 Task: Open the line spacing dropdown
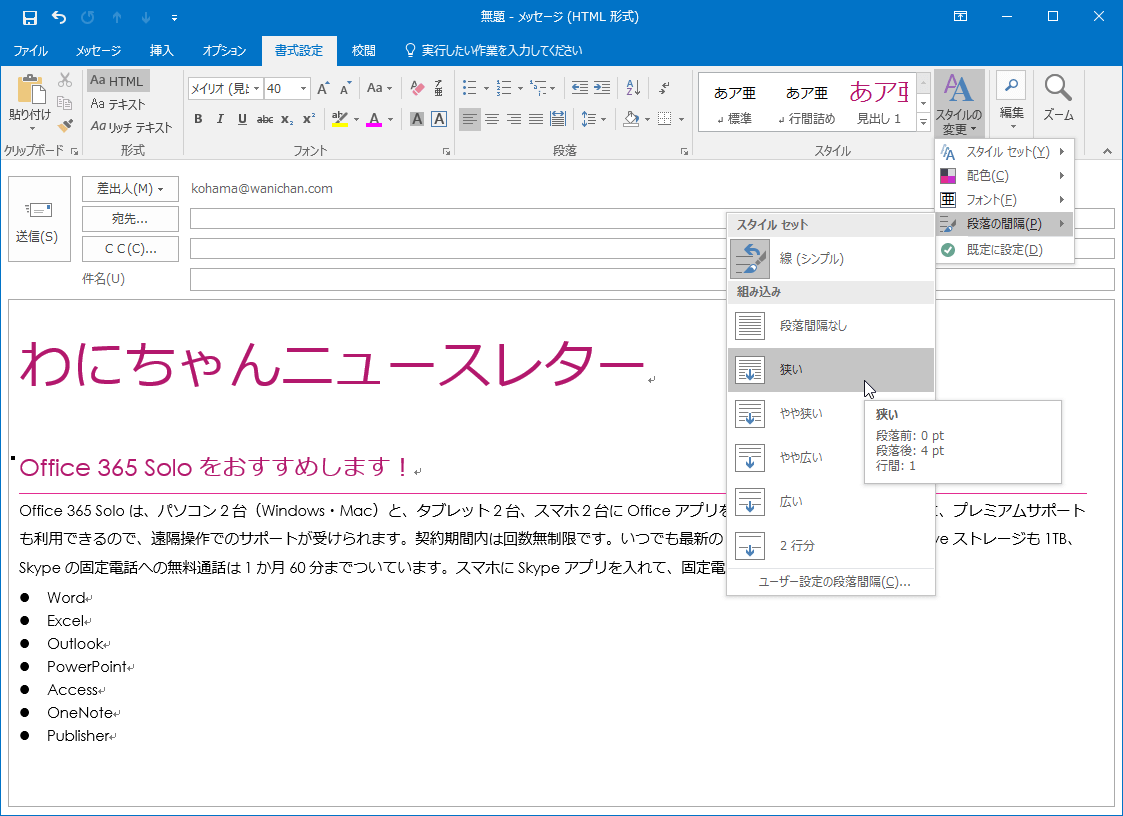click(x=594, y=119)
